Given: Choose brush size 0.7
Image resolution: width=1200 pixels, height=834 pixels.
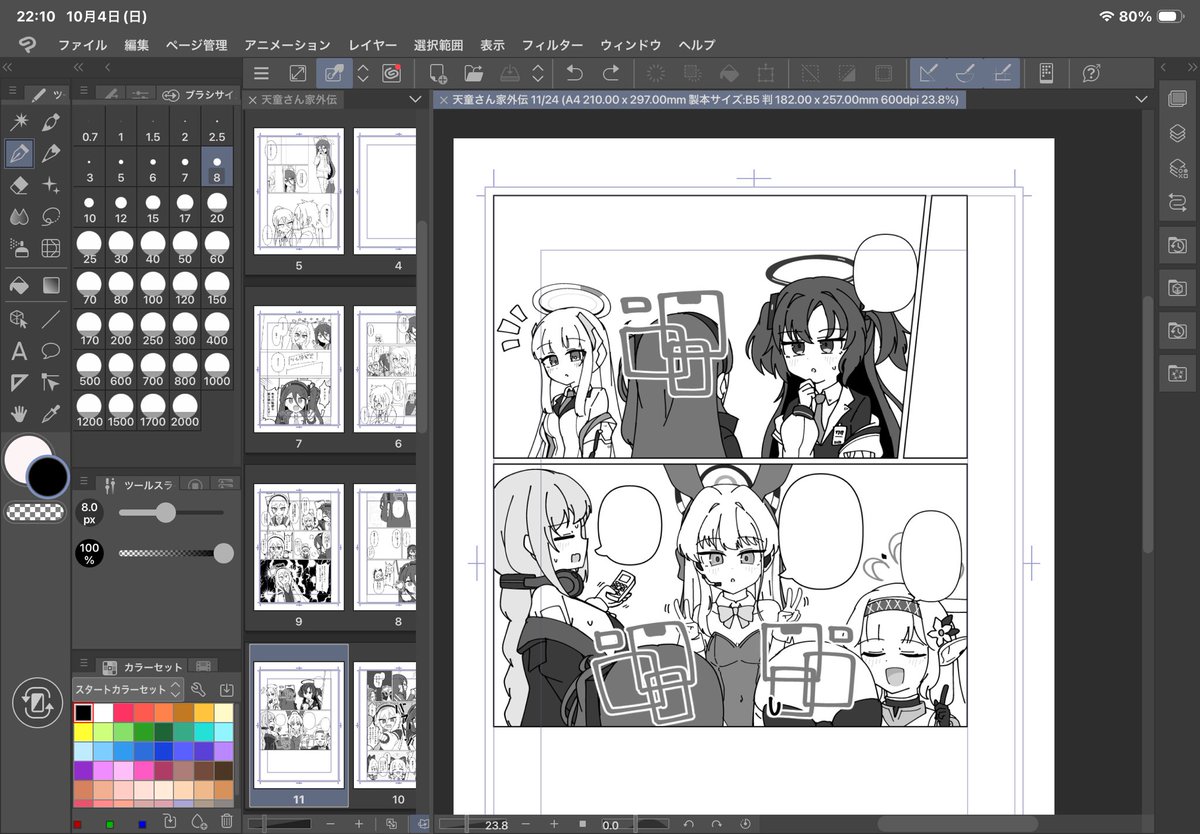Looking at the screenshot, I should (x=90, y=128).
